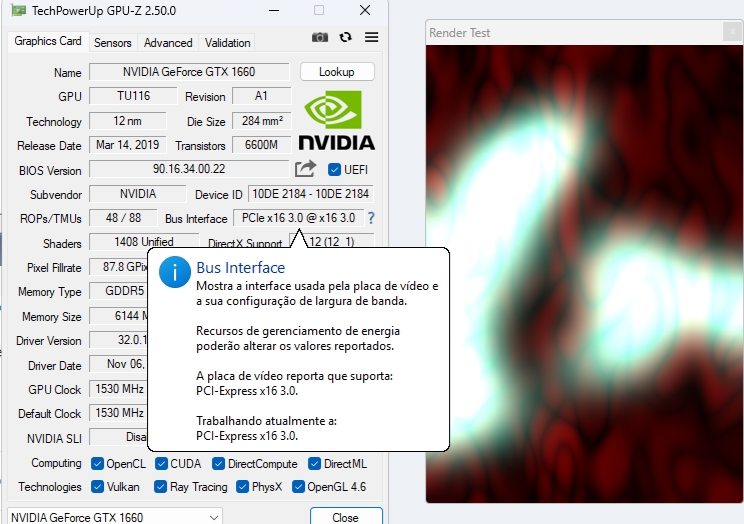Click the NVIDIA logo image
744x524 pixels.
click(x=336, y=121)
